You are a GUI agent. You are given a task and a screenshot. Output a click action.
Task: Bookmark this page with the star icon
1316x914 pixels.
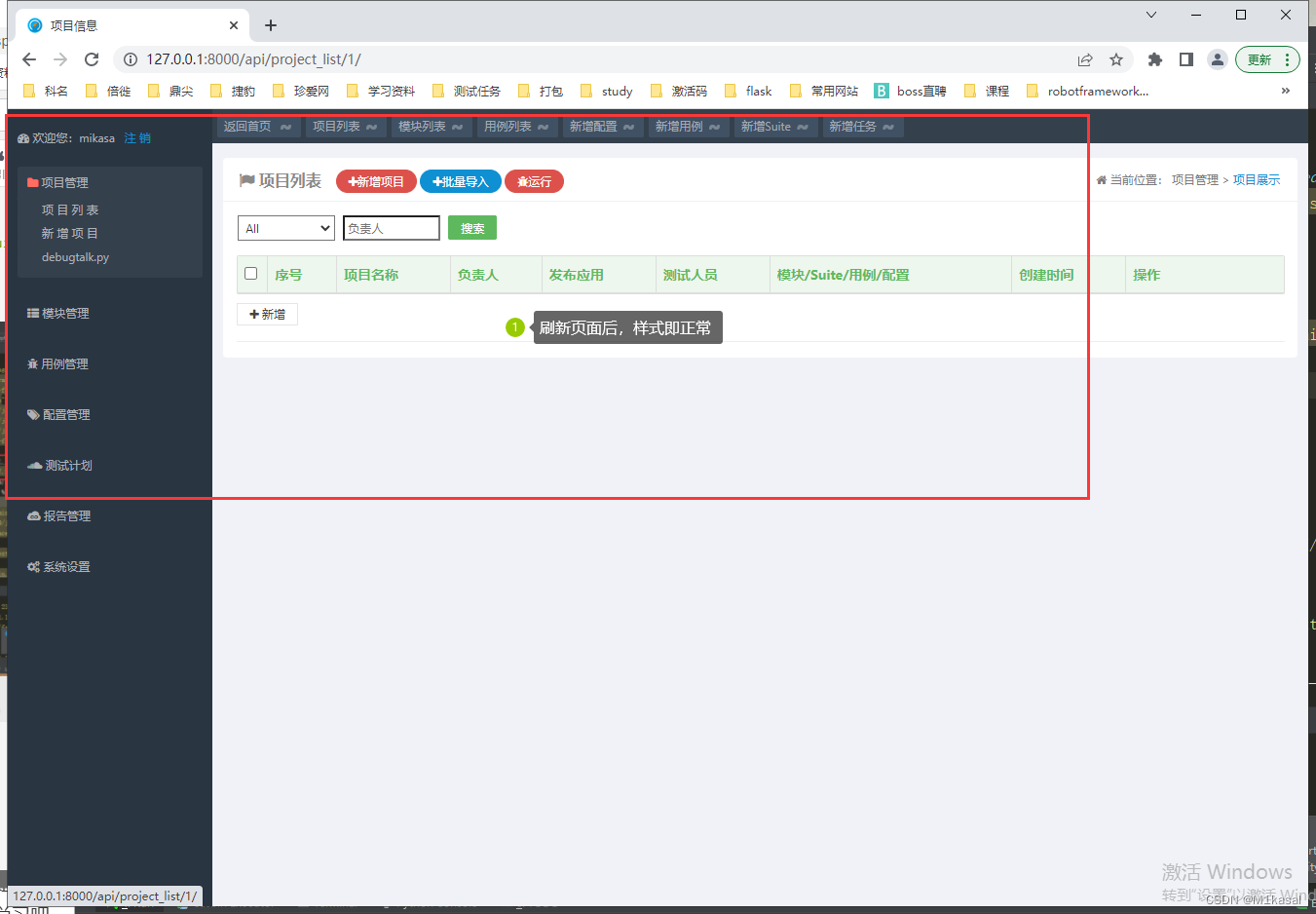(x=1116, y=59)
